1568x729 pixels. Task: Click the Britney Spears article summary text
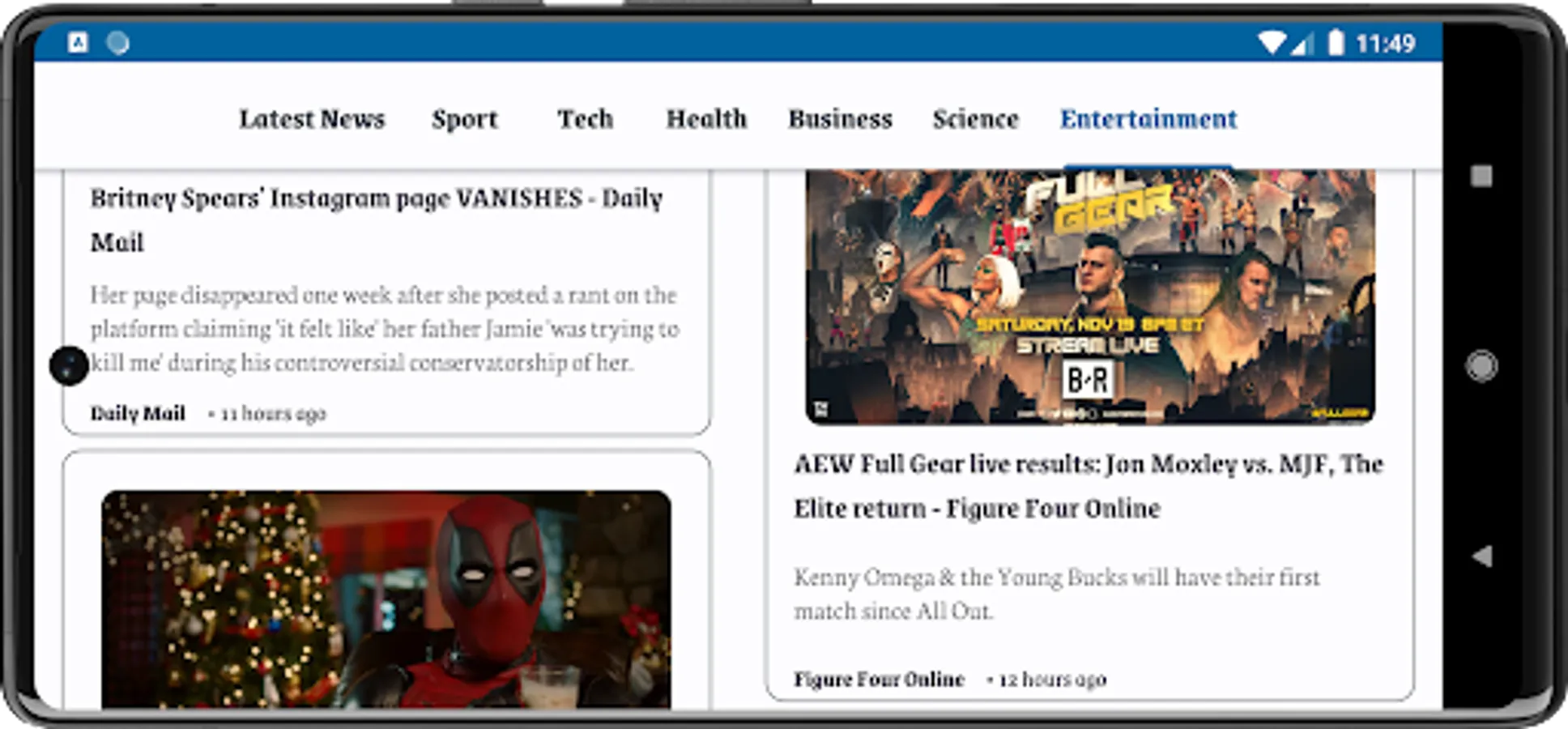tap(385, 329)
